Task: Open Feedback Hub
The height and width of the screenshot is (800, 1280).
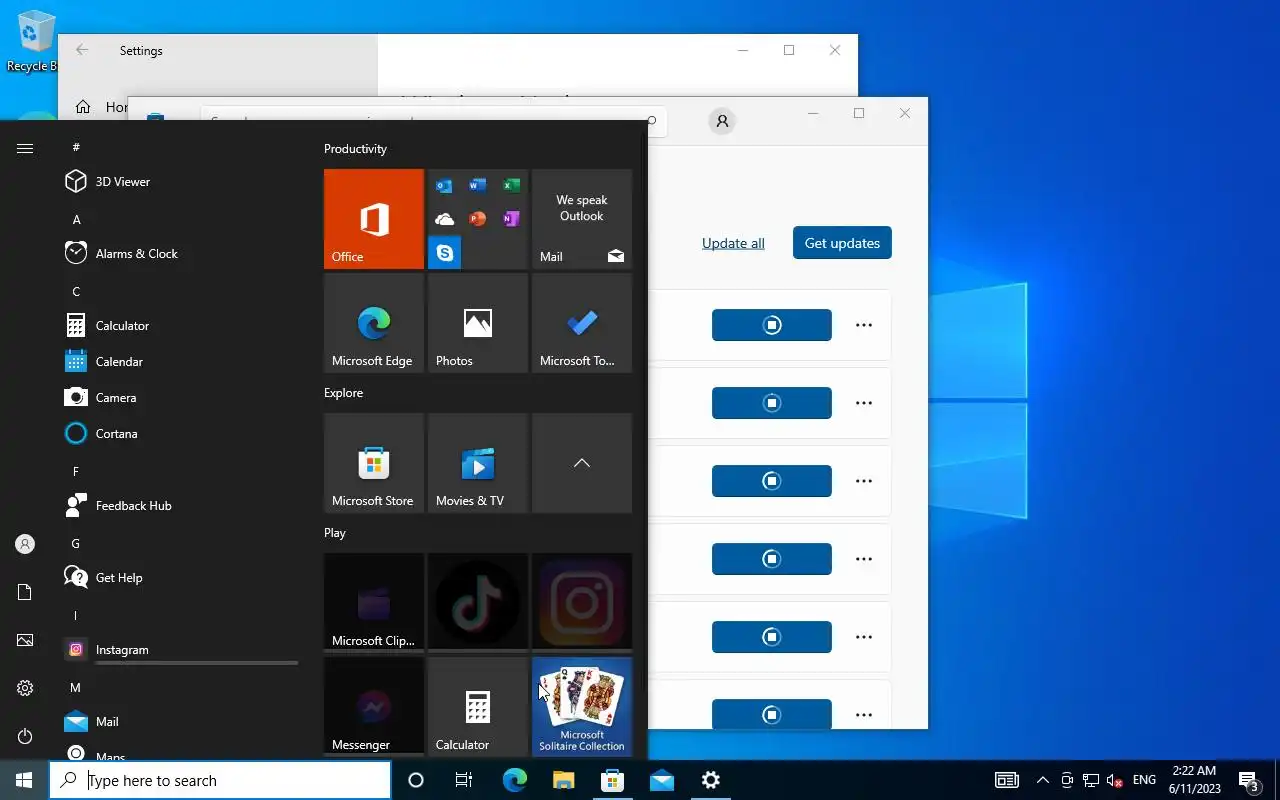Action: (x=180, y=506)
